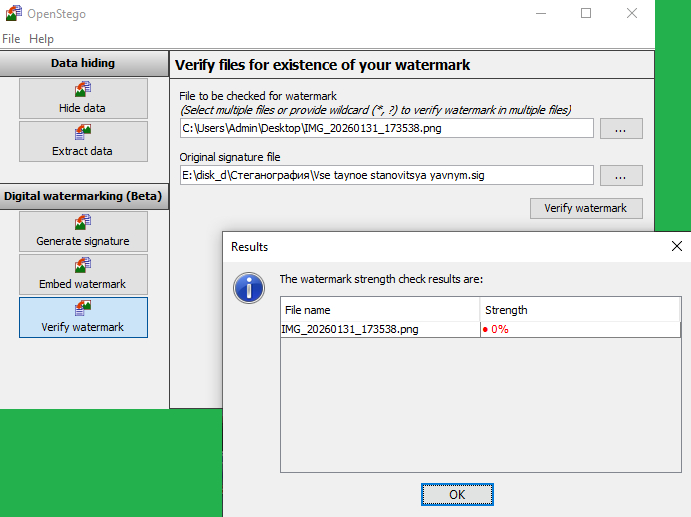Browse for file to be checked

click(621, 128)
